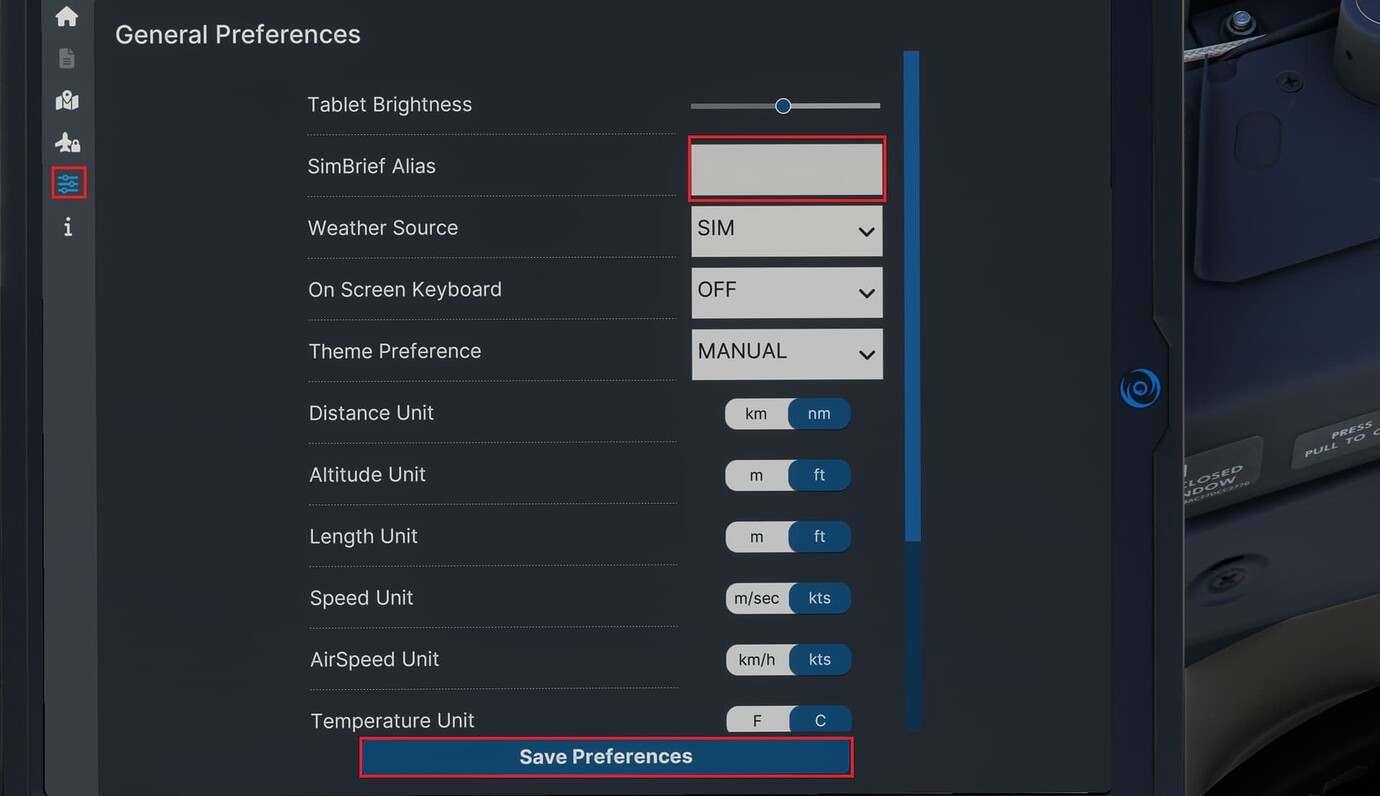Open the On Screen Keyboard dropdown

(x=786, y=292)
